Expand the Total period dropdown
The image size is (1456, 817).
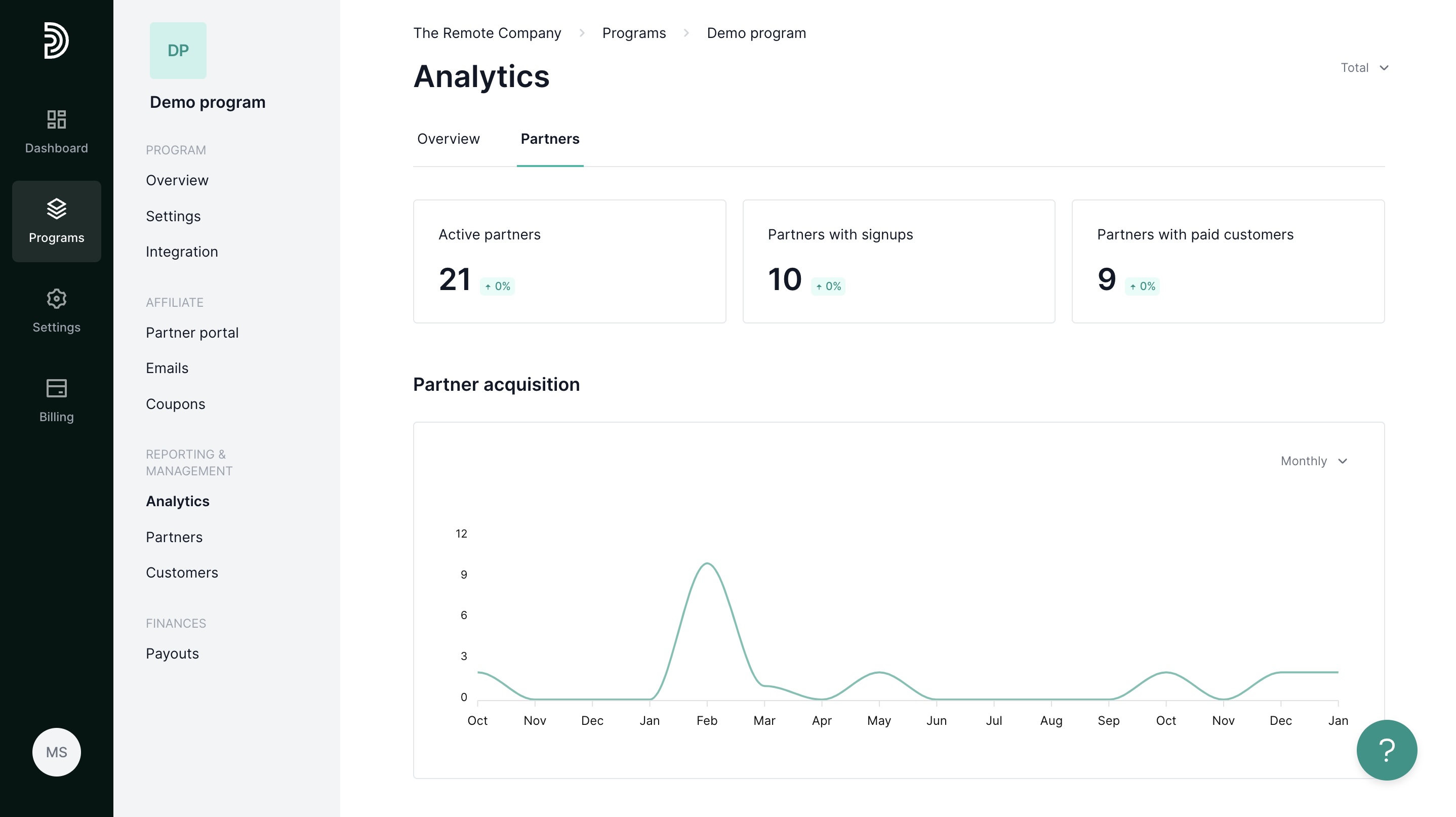pyautogui.click(x=1364, y=68)
